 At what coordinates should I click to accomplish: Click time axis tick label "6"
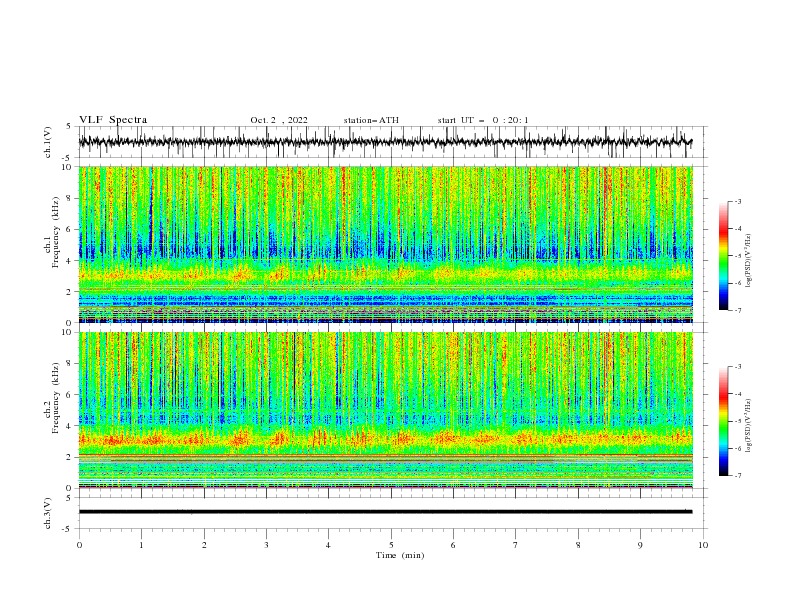coord(453,545)
